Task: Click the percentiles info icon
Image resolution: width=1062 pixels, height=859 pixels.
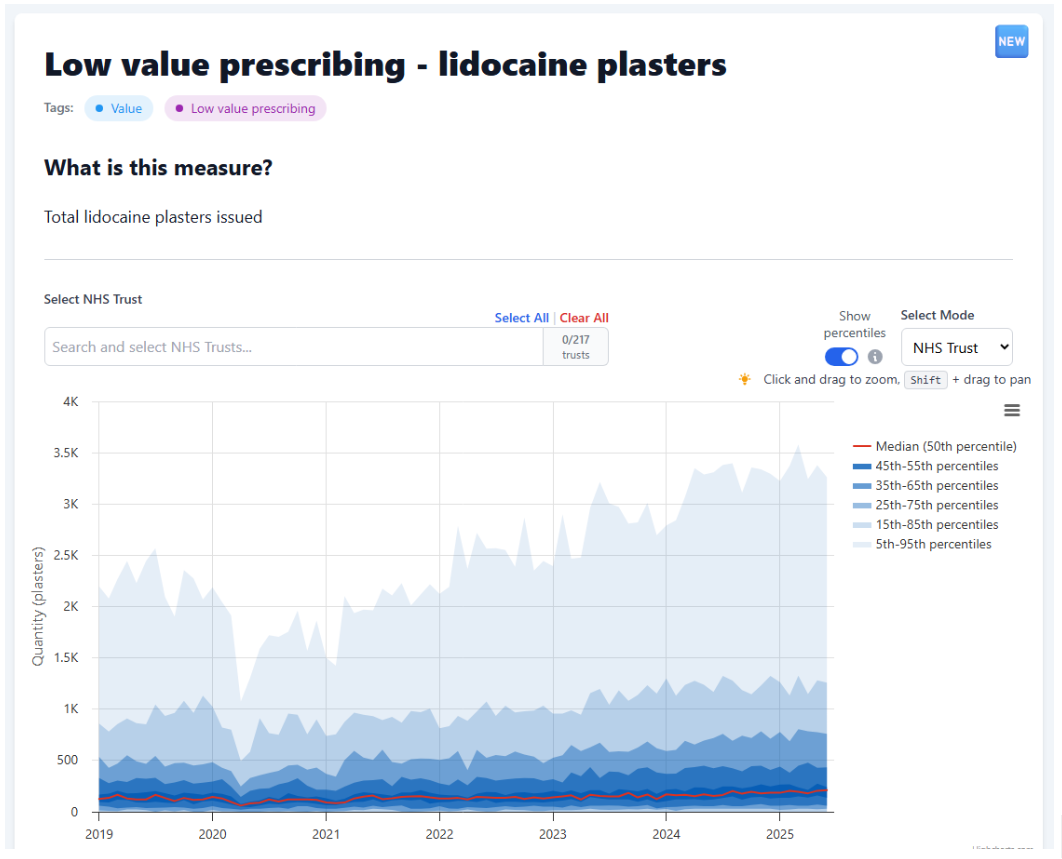Action: pyautogui.click(x=875, y=357)
